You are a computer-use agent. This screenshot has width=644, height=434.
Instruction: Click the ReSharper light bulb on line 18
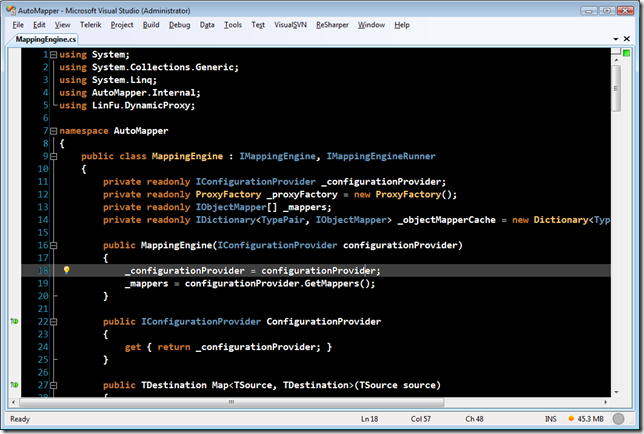(67, 270)
